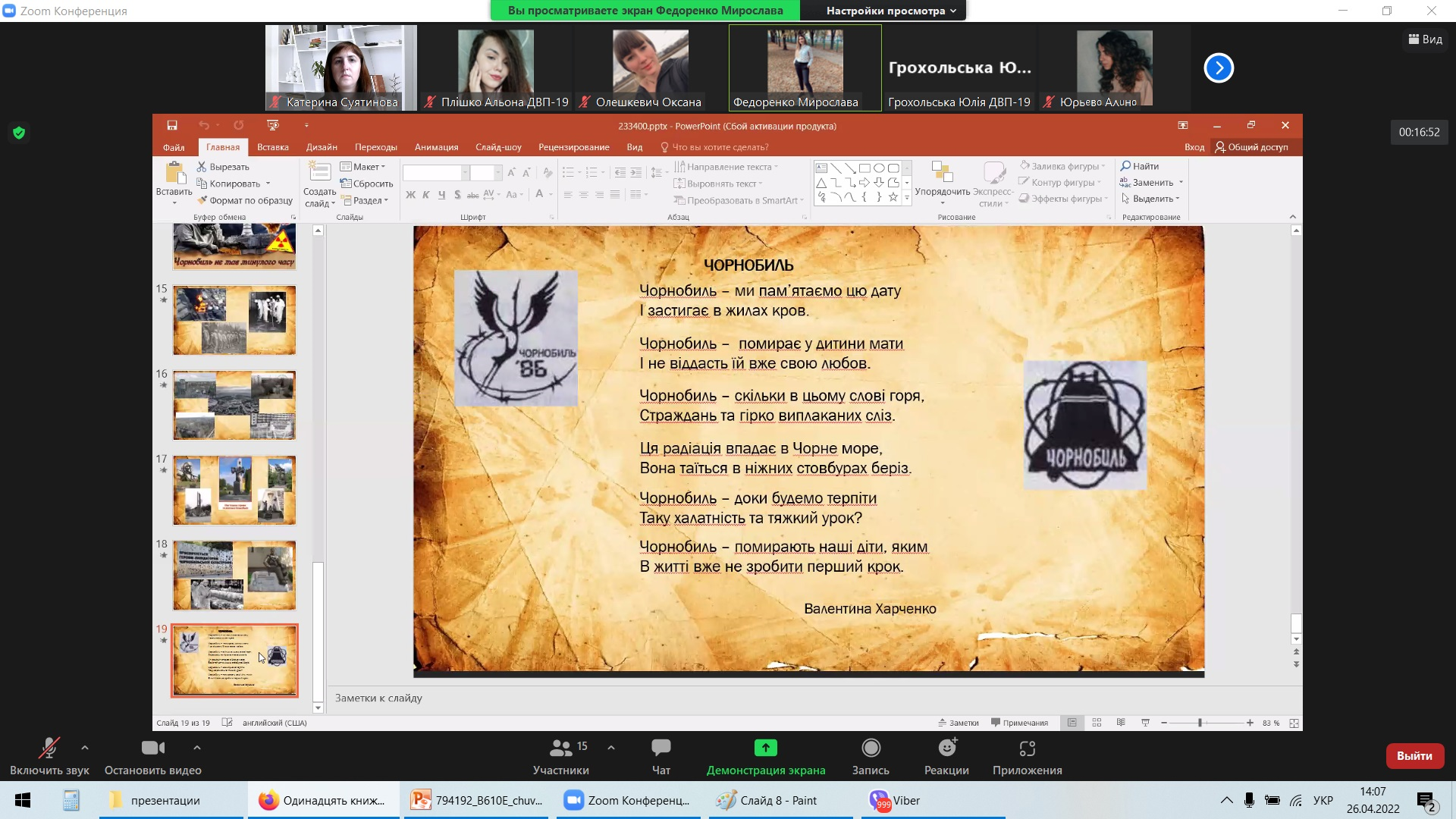Select the oval shape in shapes gallery
This screenshot has height=819, width=1456.
click(x=879, y=168)
